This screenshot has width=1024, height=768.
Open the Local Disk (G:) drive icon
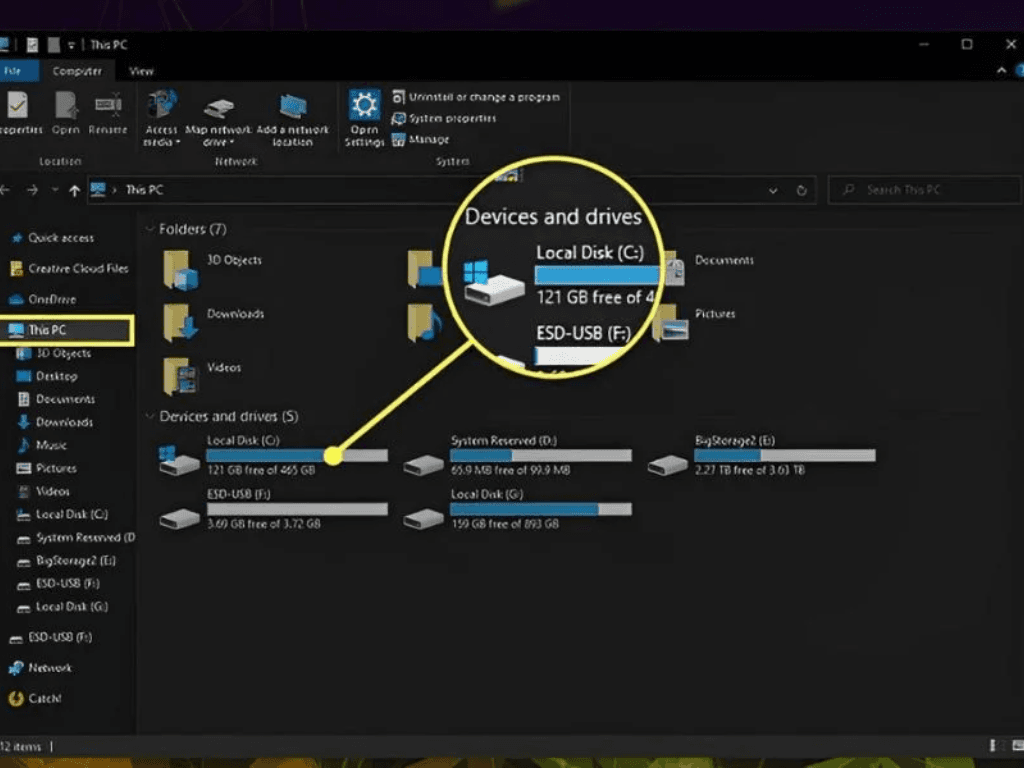[424, 517]
